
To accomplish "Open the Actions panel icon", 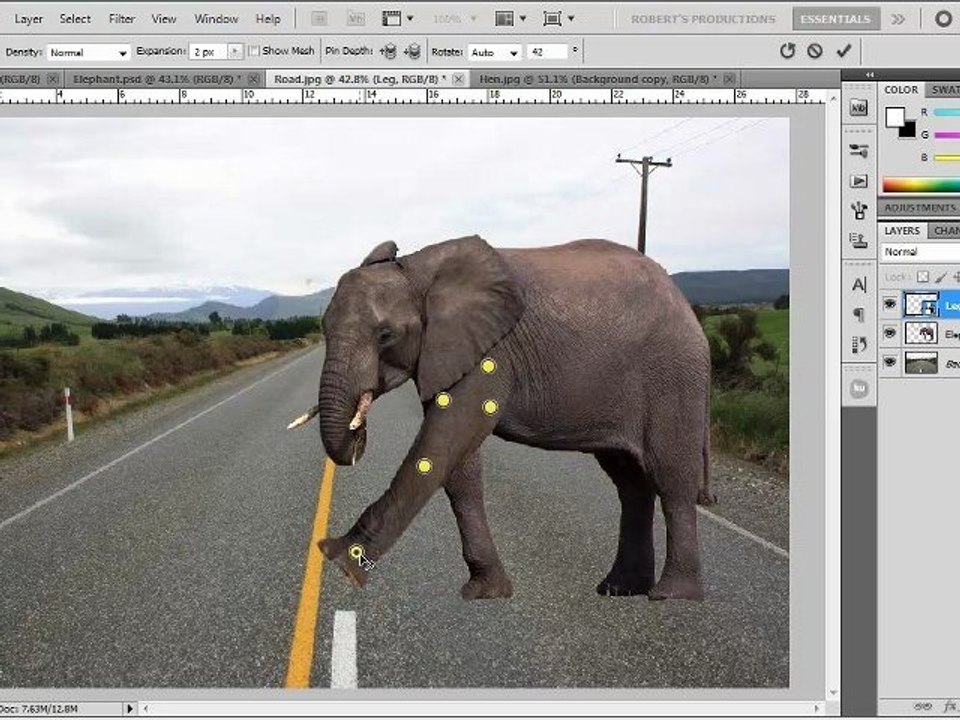I will (x=859, y=181).
